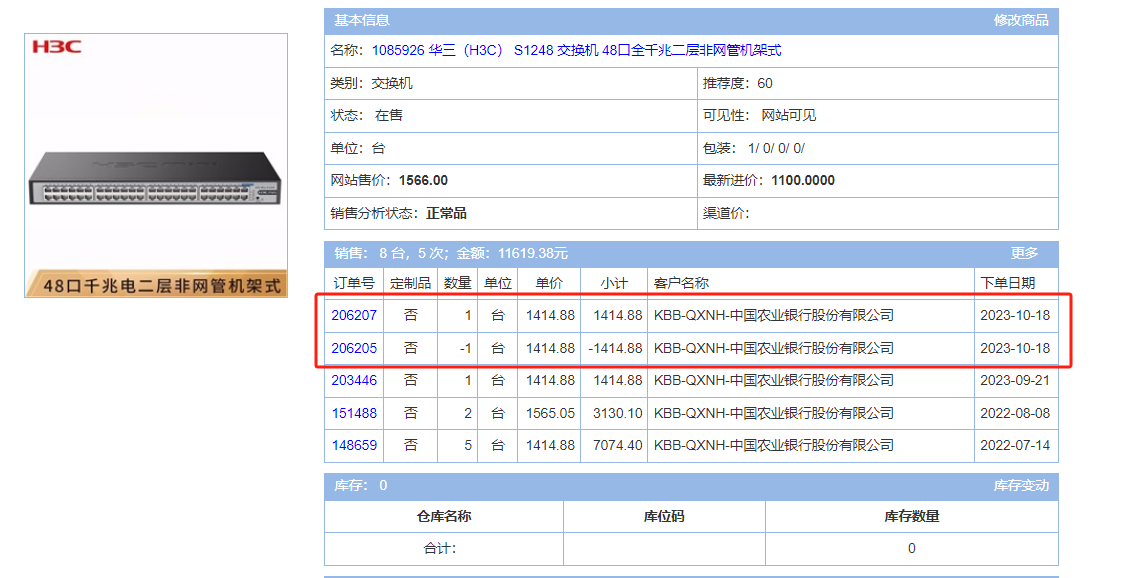This screenshot has height=578, width=1126.
Task: Open order number 206205
Action: click(354, 348)
